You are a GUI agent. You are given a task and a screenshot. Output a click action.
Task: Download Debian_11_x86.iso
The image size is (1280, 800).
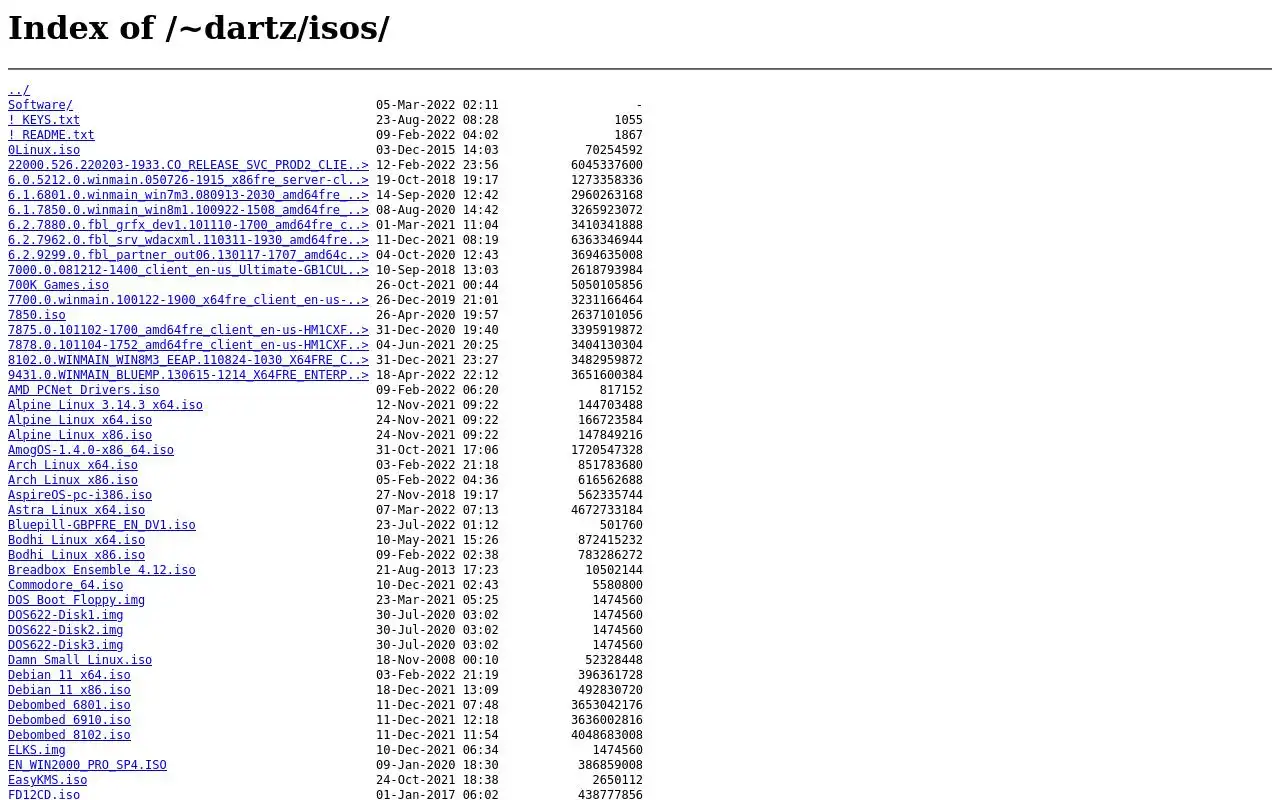pos(69,690)
